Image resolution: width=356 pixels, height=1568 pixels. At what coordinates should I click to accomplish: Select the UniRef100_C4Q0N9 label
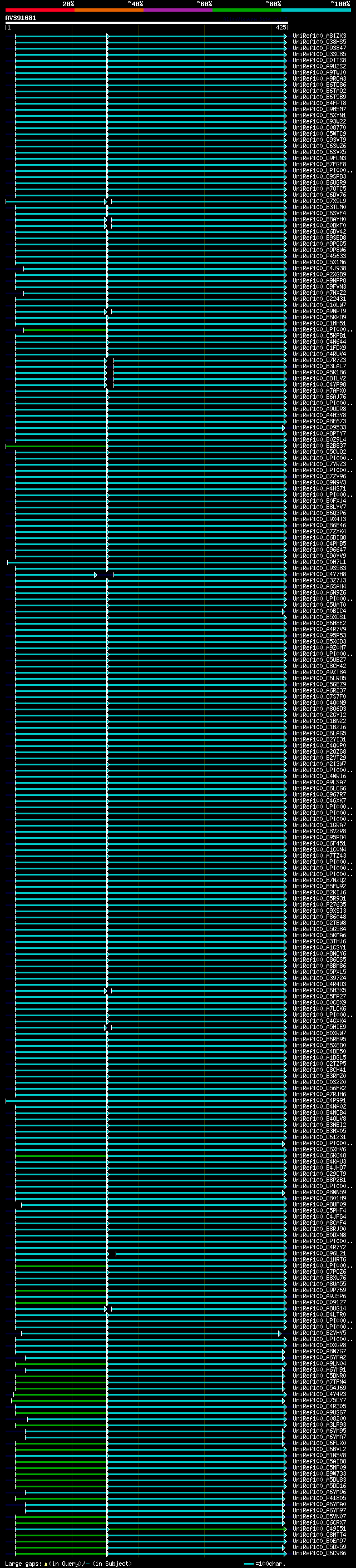click(319, 703)
